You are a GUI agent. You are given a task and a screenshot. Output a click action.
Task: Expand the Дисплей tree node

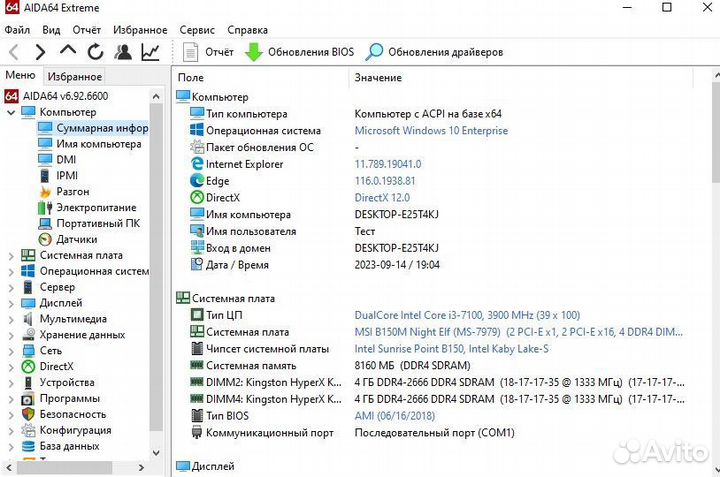[11, 303]
